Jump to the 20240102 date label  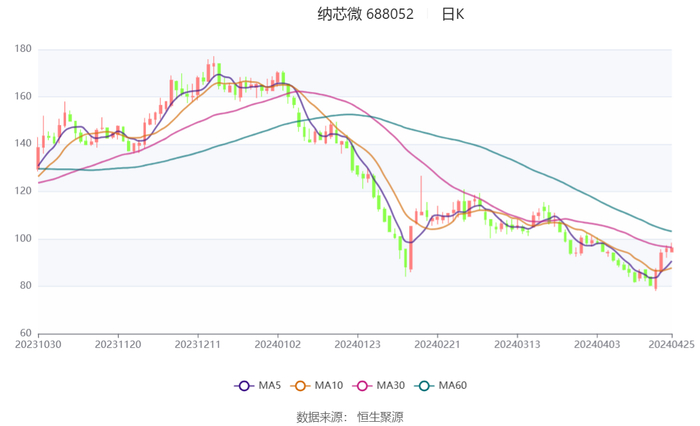click(277, 343)
